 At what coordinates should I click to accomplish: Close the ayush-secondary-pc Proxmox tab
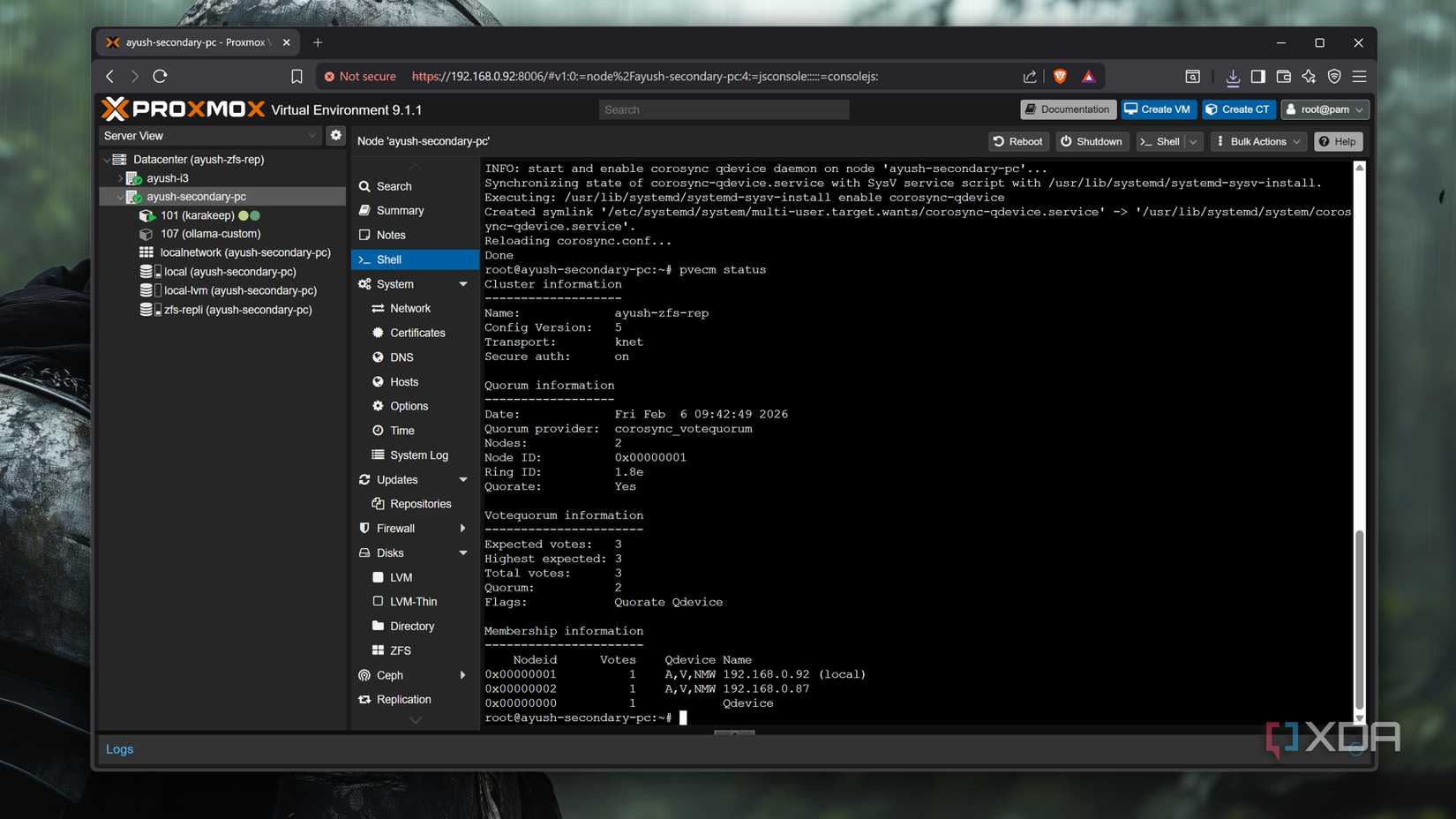pyautogui.click(x=286, y=42)
